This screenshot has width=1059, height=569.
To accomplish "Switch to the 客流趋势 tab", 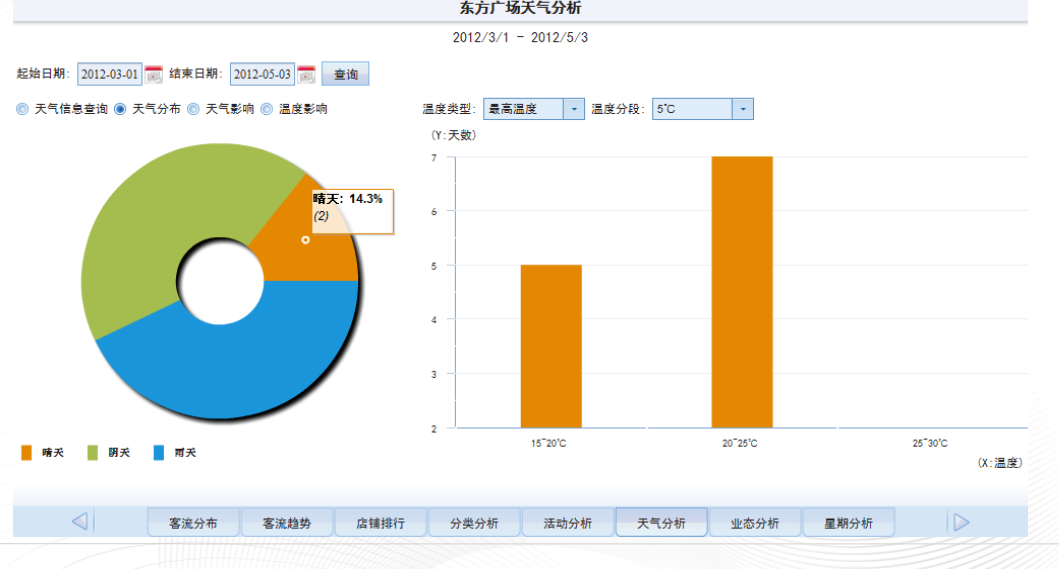I will [287, 523].
